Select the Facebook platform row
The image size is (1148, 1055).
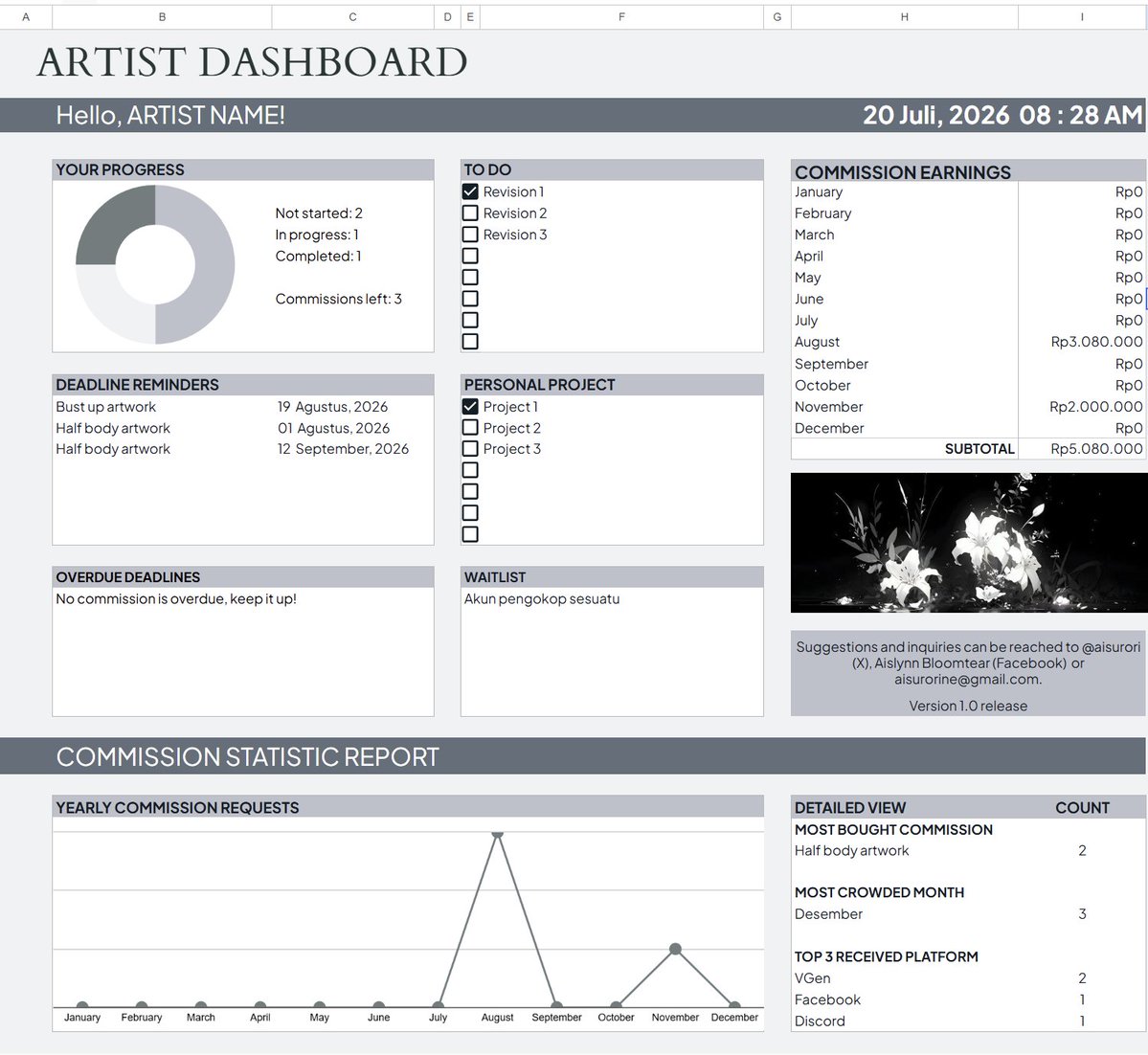click(x=968, y=999)
